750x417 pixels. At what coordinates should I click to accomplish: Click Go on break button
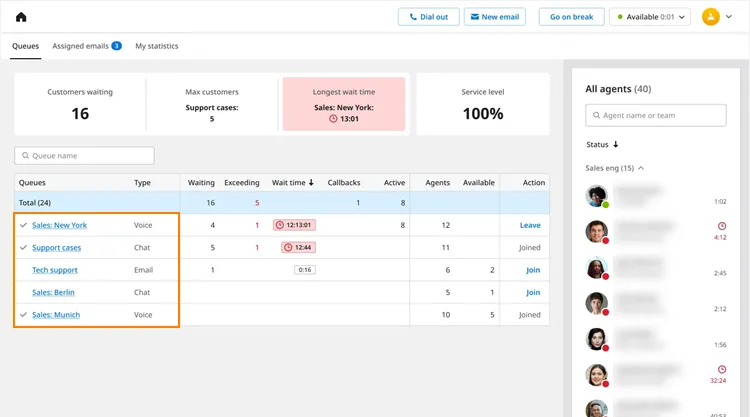(x=571, y=17)
